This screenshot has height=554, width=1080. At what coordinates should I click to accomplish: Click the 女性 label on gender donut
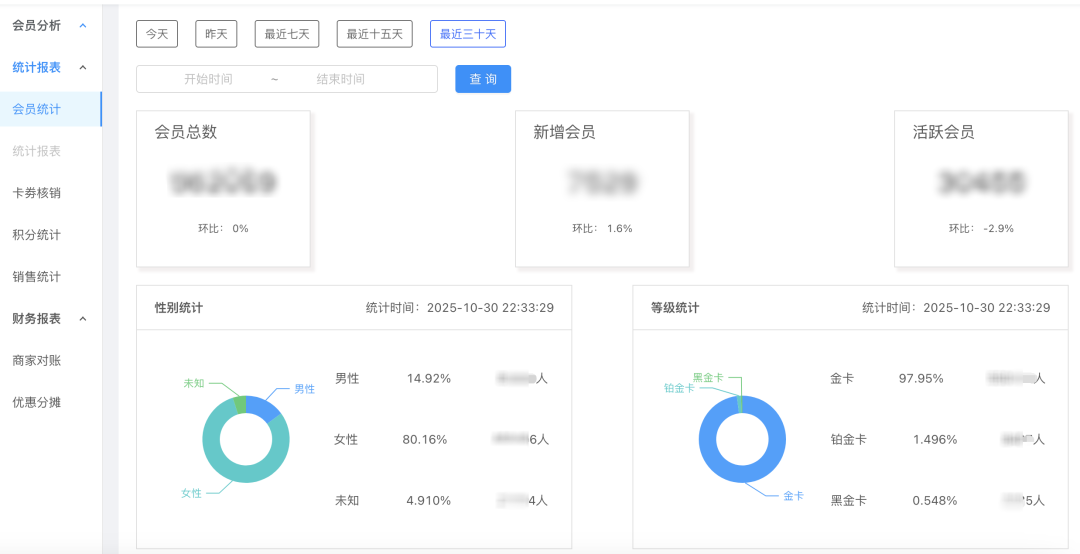click(191, 493)
